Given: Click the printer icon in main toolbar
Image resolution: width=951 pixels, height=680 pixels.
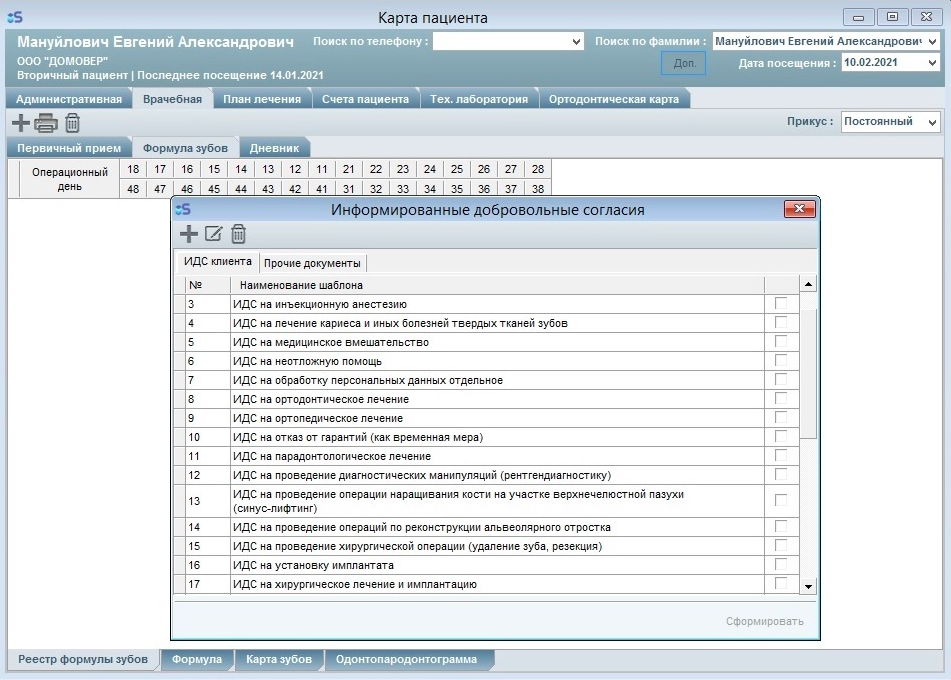Looking at the screenshot, I should (x=46, y=123).
